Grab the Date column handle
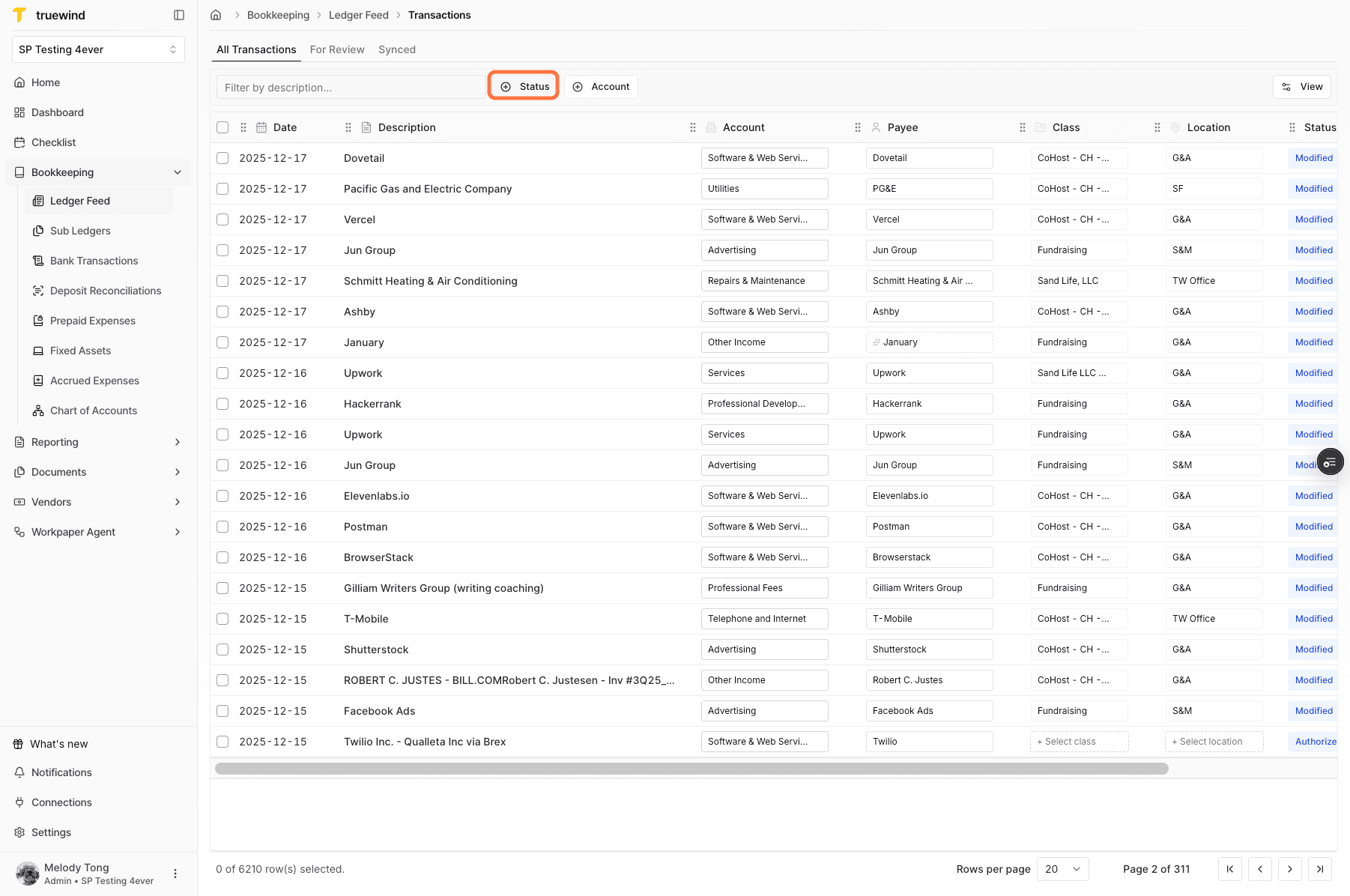The image size is (1350, 896). click(x=243, y=127)
